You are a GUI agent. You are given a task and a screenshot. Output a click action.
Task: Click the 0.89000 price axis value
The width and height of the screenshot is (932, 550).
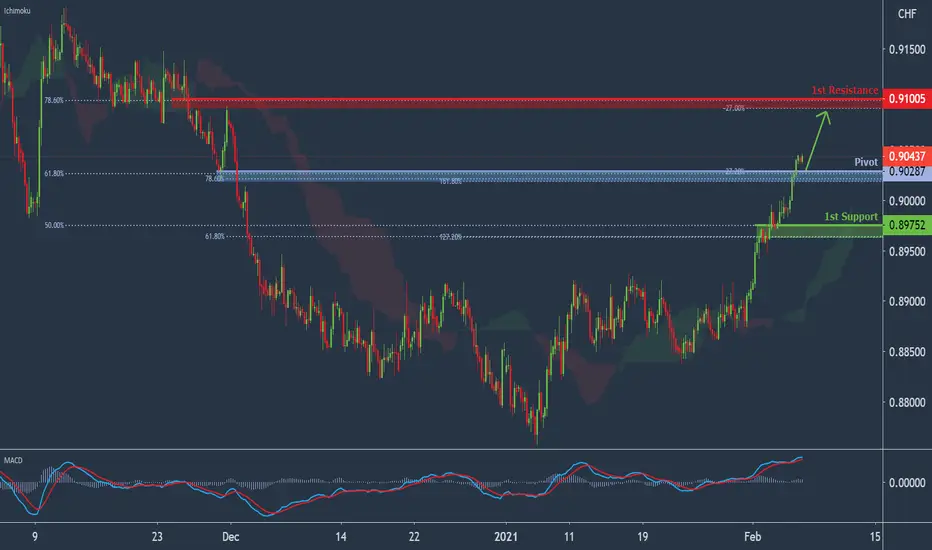(x=907, y=301)
